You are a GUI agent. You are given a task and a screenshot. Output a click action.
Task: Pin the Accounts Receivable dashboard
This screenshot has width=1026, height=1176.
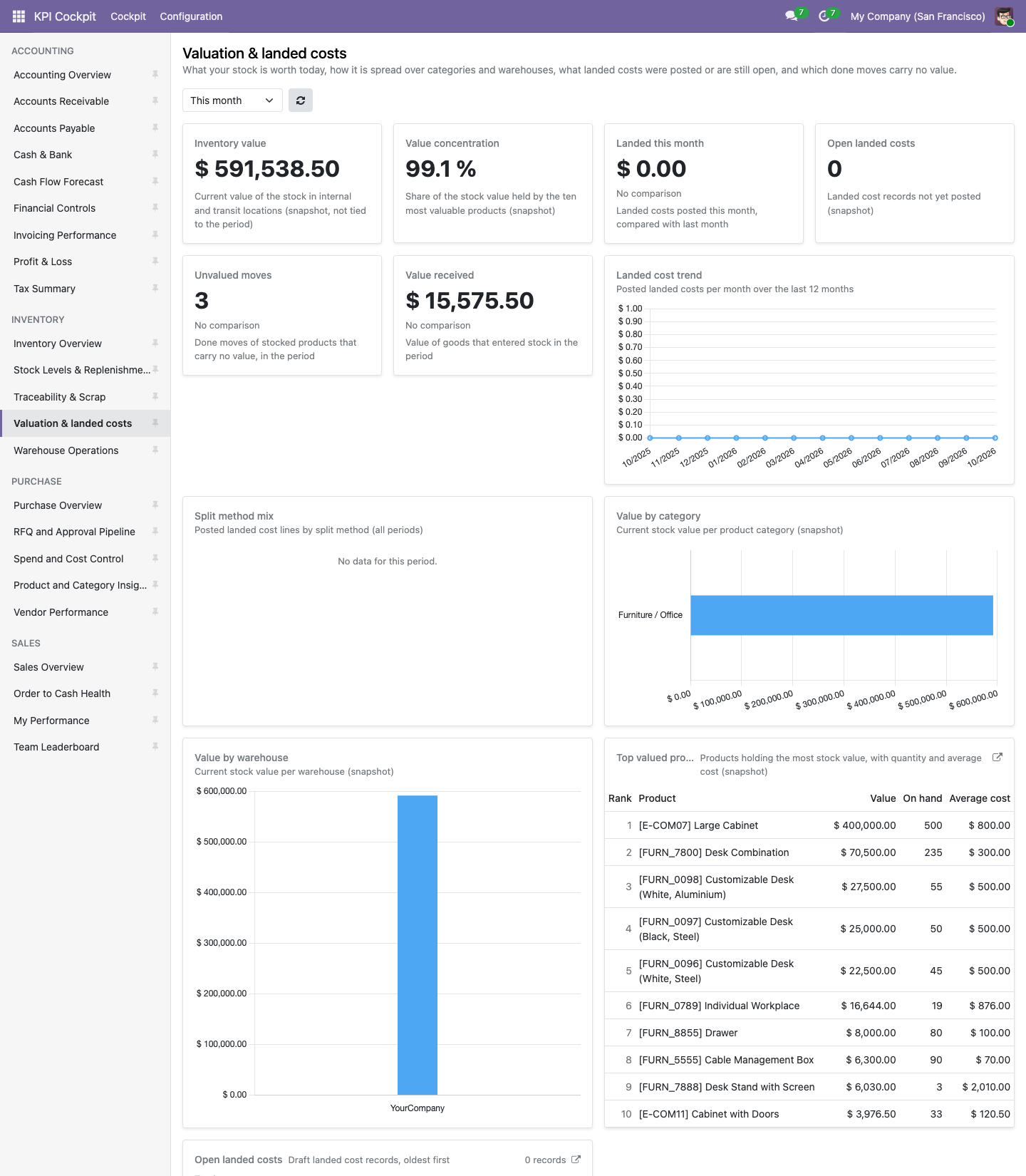155,101
